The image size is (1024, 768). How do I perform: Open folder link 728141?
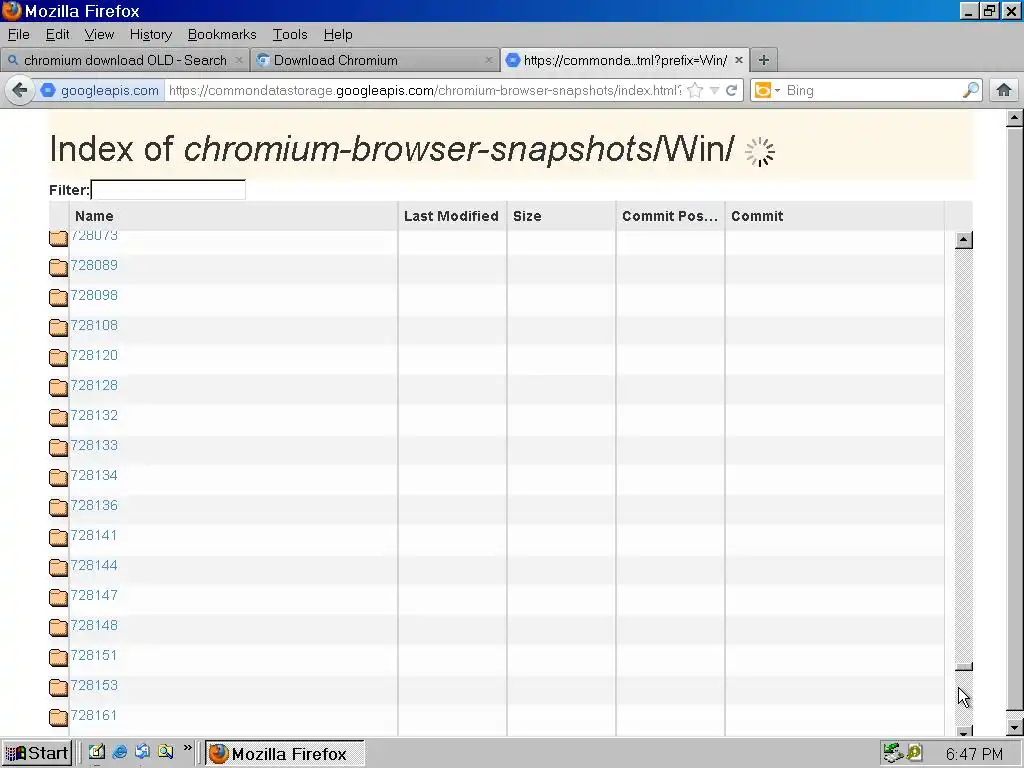[x=94, y=536]
